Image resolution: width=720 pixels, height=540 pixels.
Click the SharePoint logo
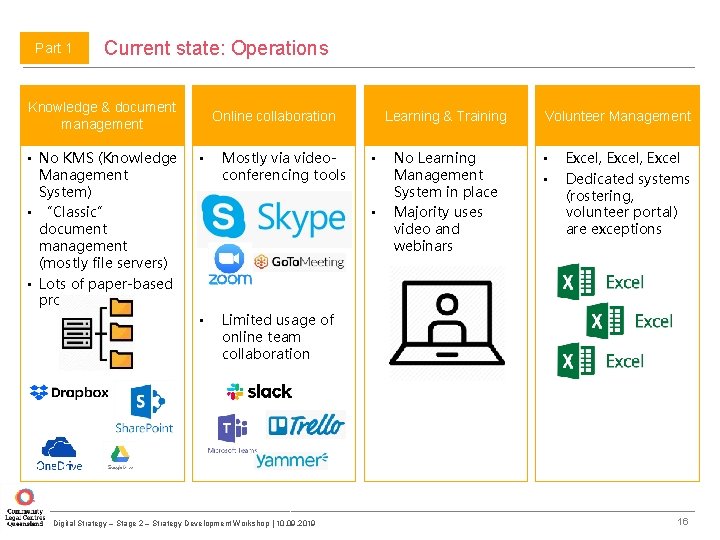click(144, 409)
